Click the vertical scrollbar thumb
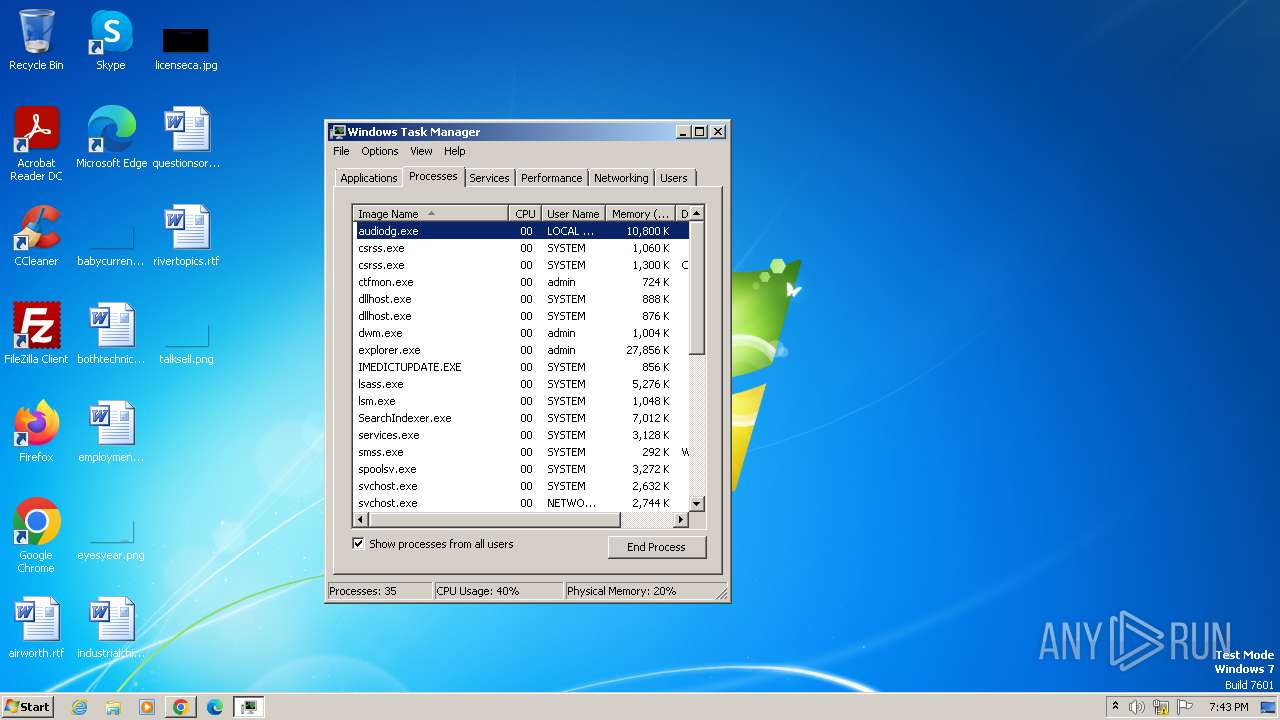The image size is (1280, 720). tap(697, 288)
